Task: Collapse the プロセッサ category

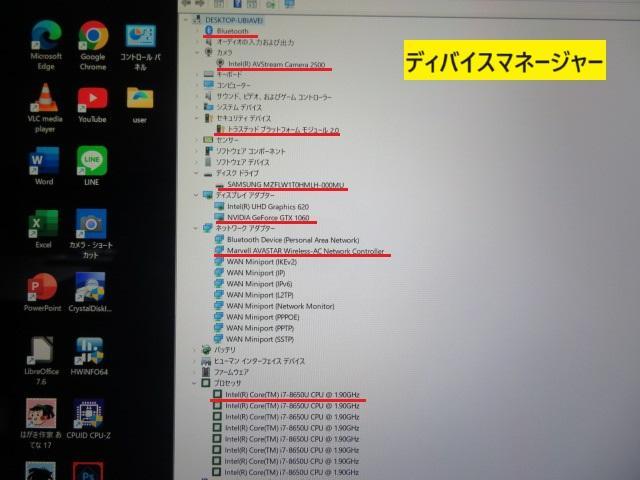Action: point(194,383)
